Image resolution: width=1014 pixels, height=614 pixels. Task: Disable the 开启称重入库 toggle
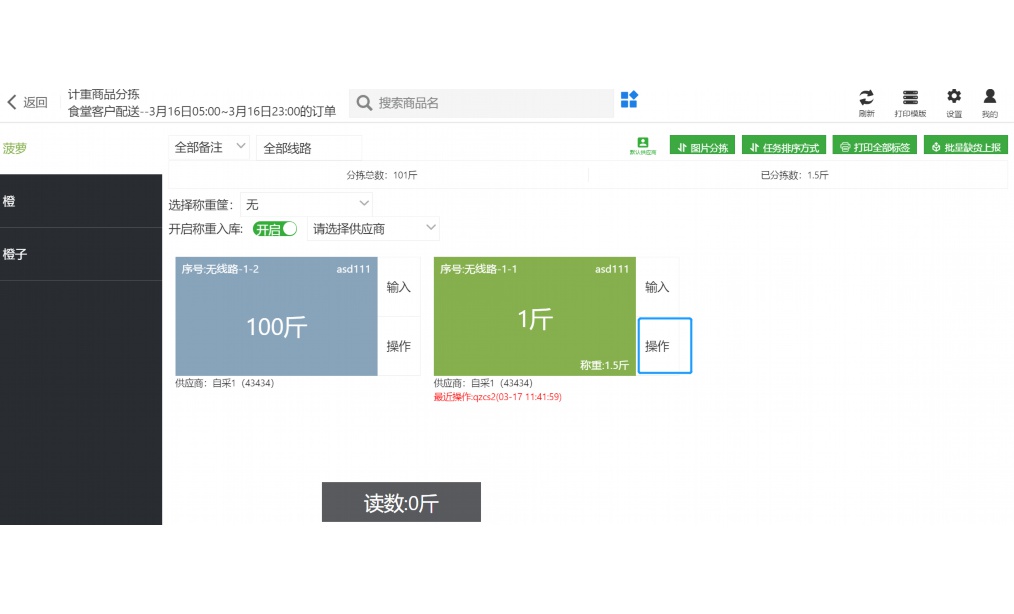(x=274, y=229)
